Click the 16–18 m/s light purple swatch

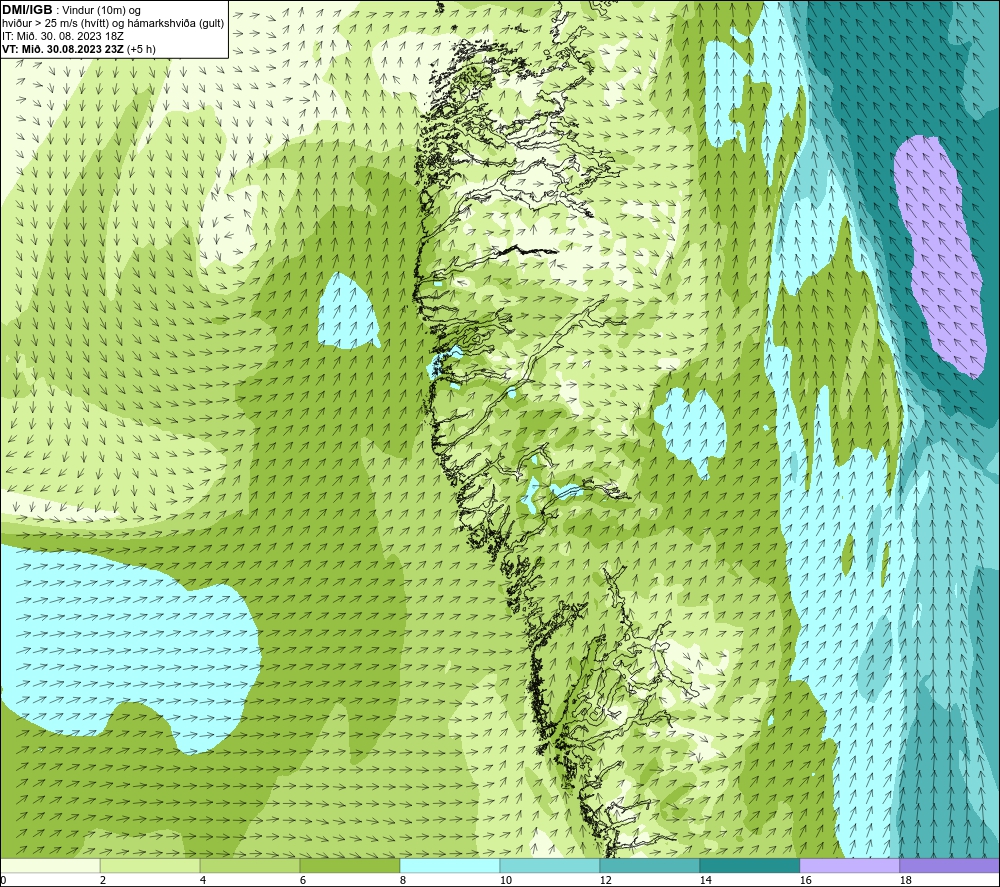pos(849,865)
